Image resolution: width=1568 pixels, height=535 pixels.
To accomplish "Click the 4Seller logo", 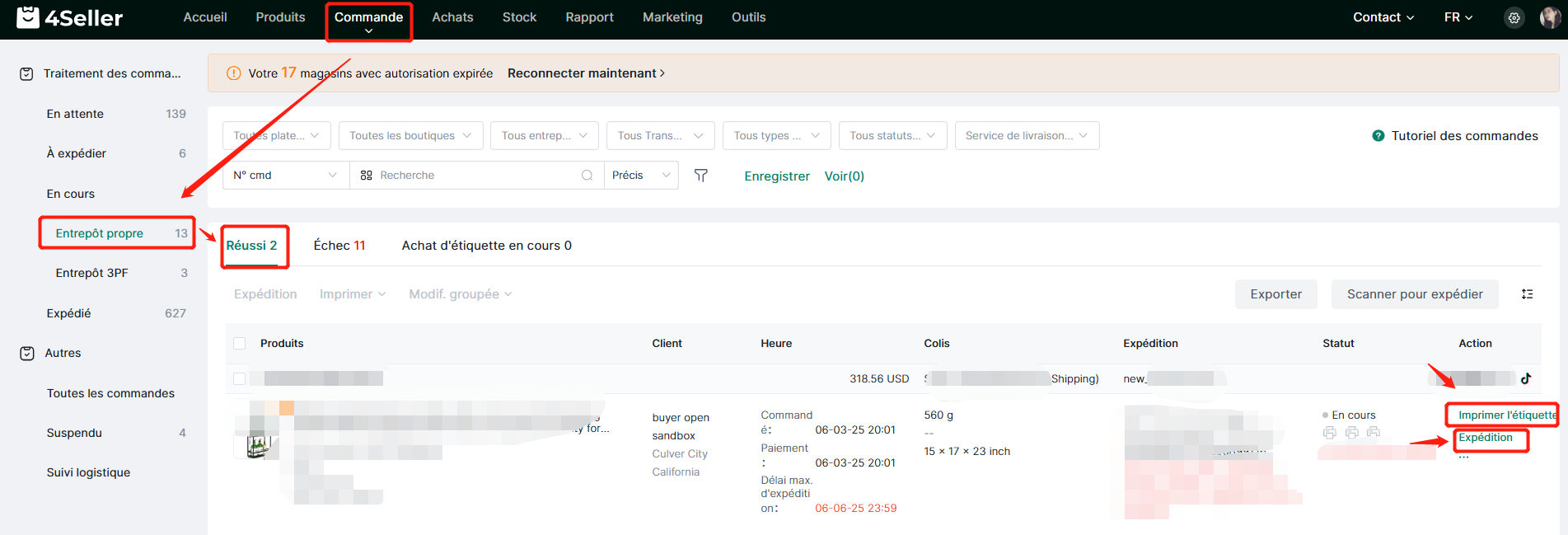I will point(70,17).
